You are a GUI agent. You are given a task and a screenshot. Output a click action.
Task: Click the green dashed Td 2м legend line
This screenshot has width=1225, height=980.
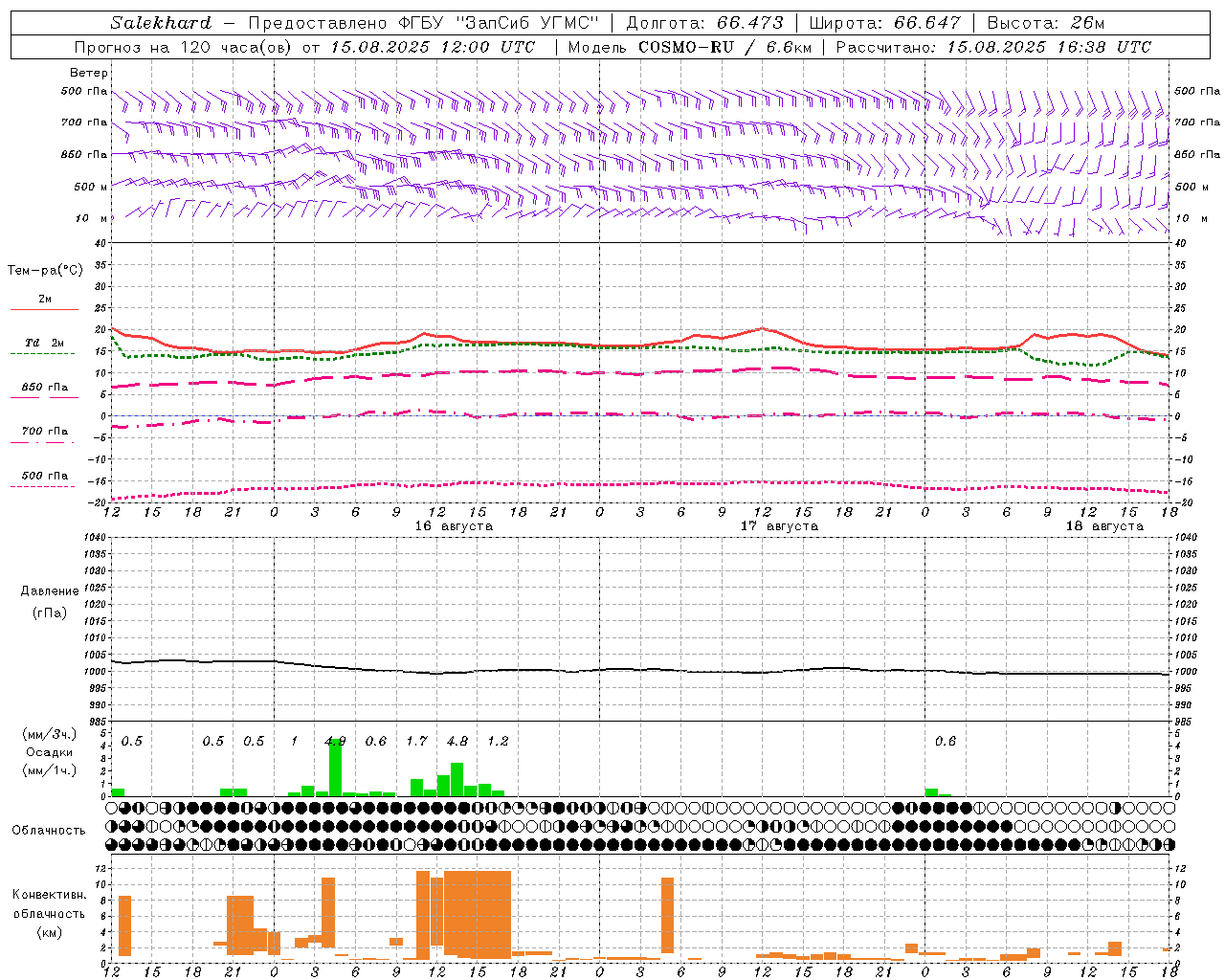point(42,353)
